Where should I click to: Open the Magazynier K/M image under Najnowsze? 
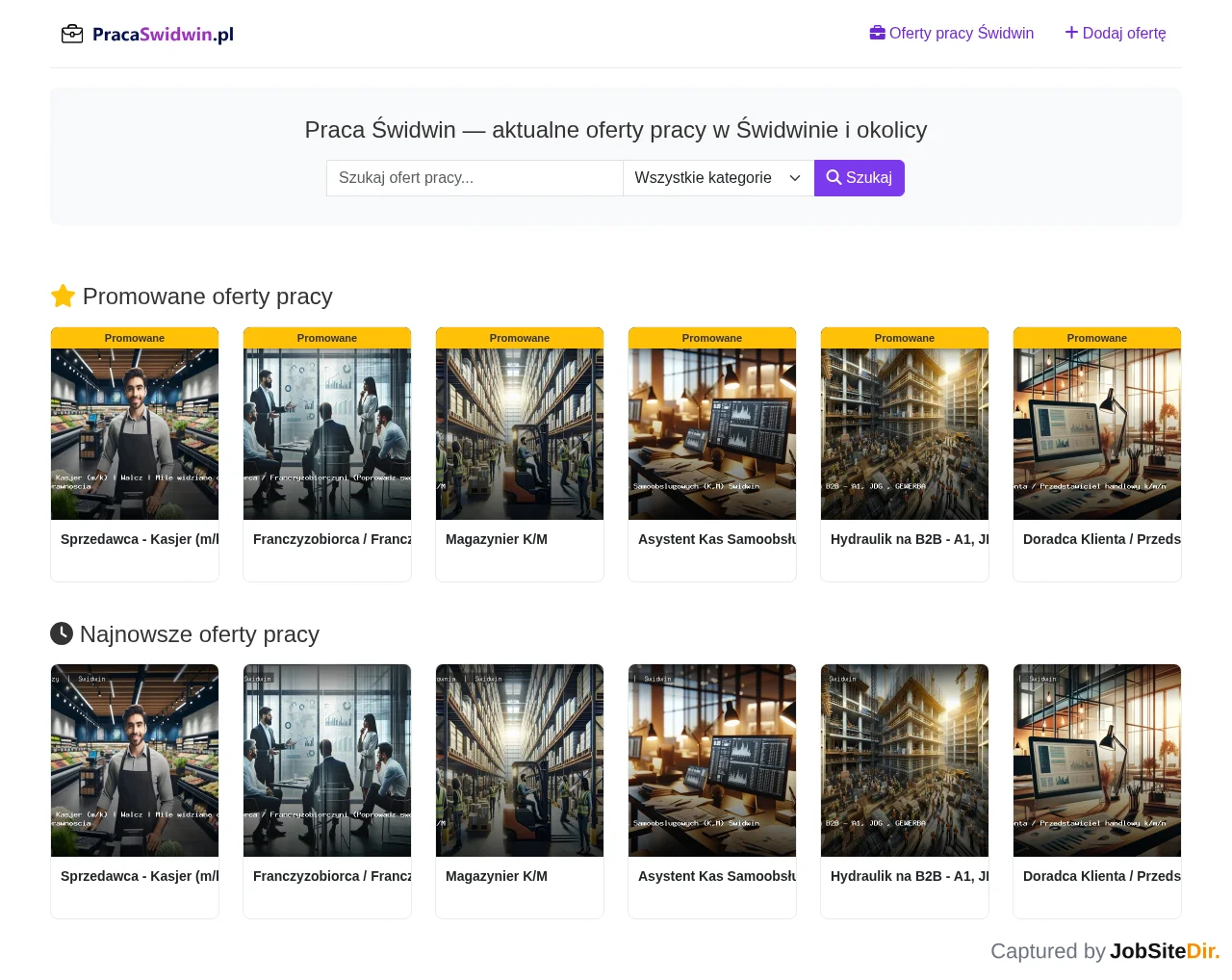[x=520, y=761]
